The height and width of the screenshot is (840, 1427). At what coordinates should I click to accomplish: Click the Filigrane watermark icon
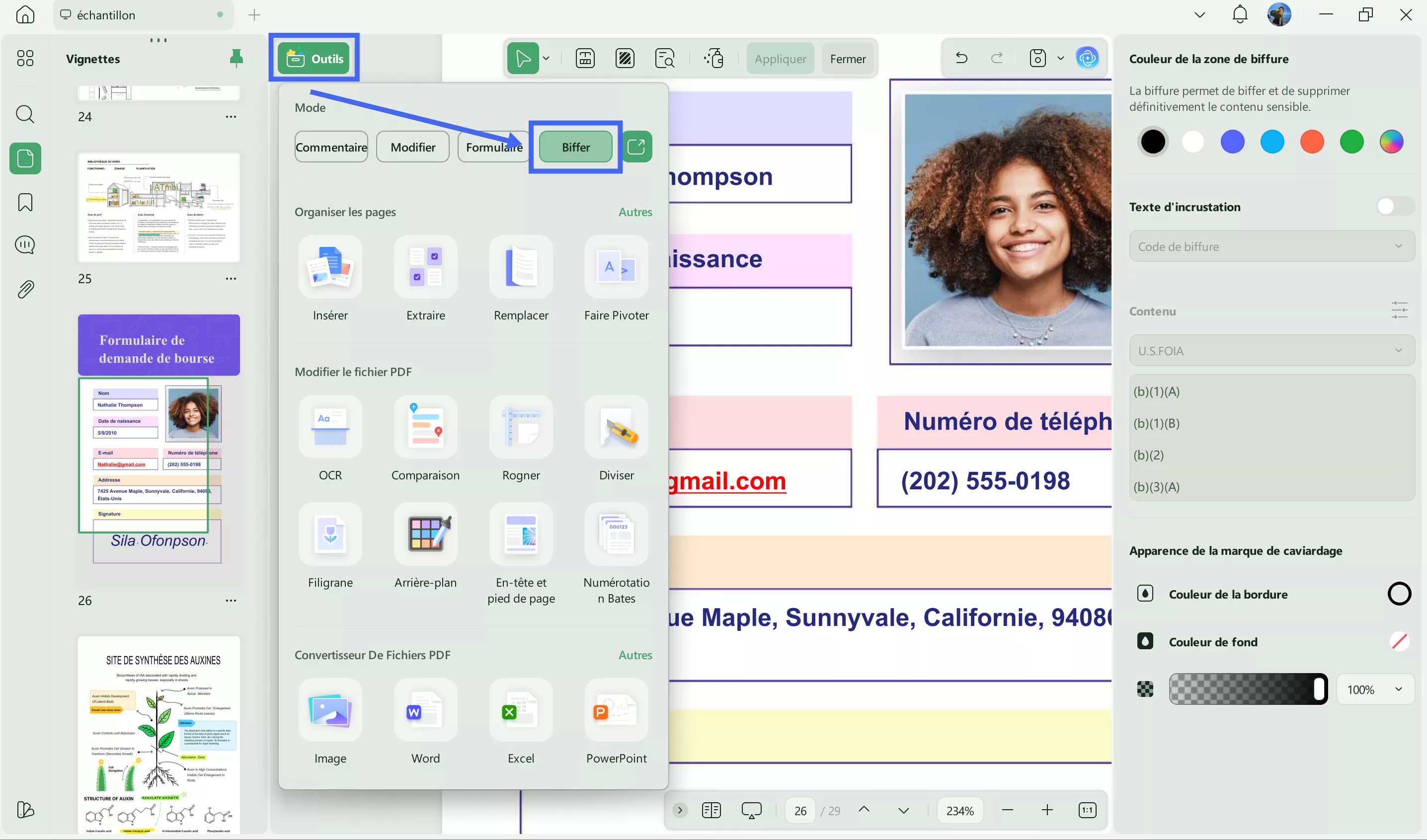point(330,535)
